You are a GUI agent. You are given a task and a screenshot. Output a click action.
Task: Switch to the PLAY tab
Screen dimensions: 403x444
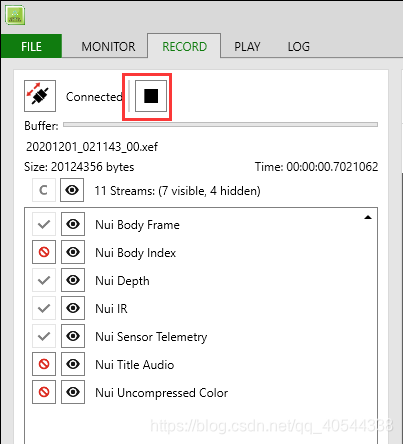coord(247,46)
